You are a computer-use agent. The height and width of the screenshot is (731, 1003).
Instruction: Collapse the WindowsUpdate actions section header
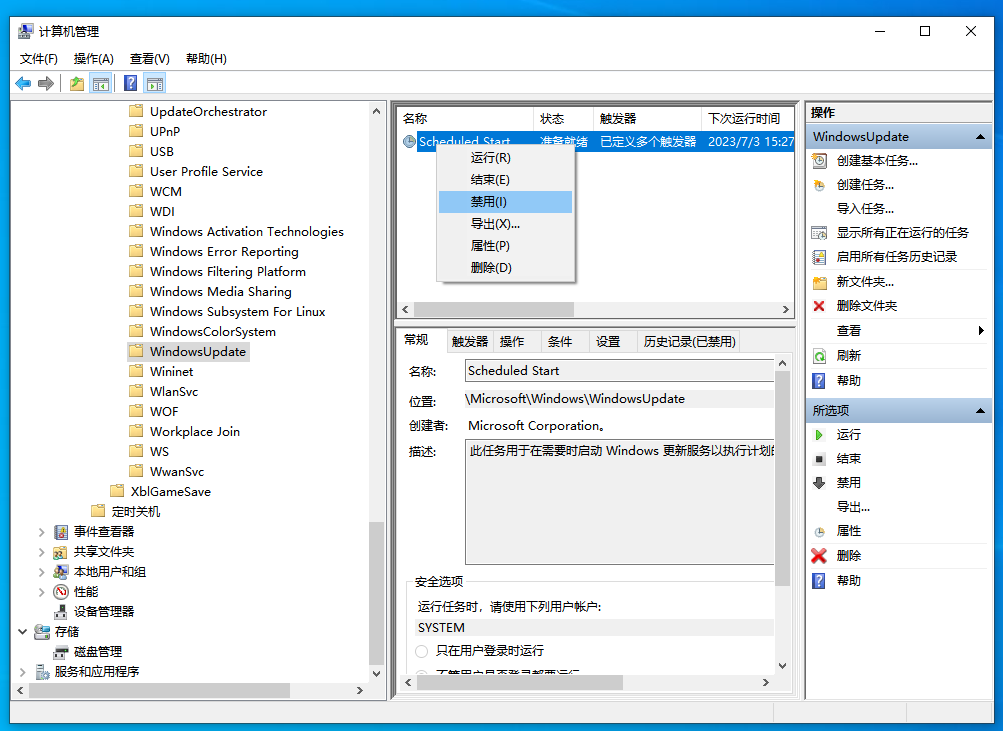click(x=981, y=137)
